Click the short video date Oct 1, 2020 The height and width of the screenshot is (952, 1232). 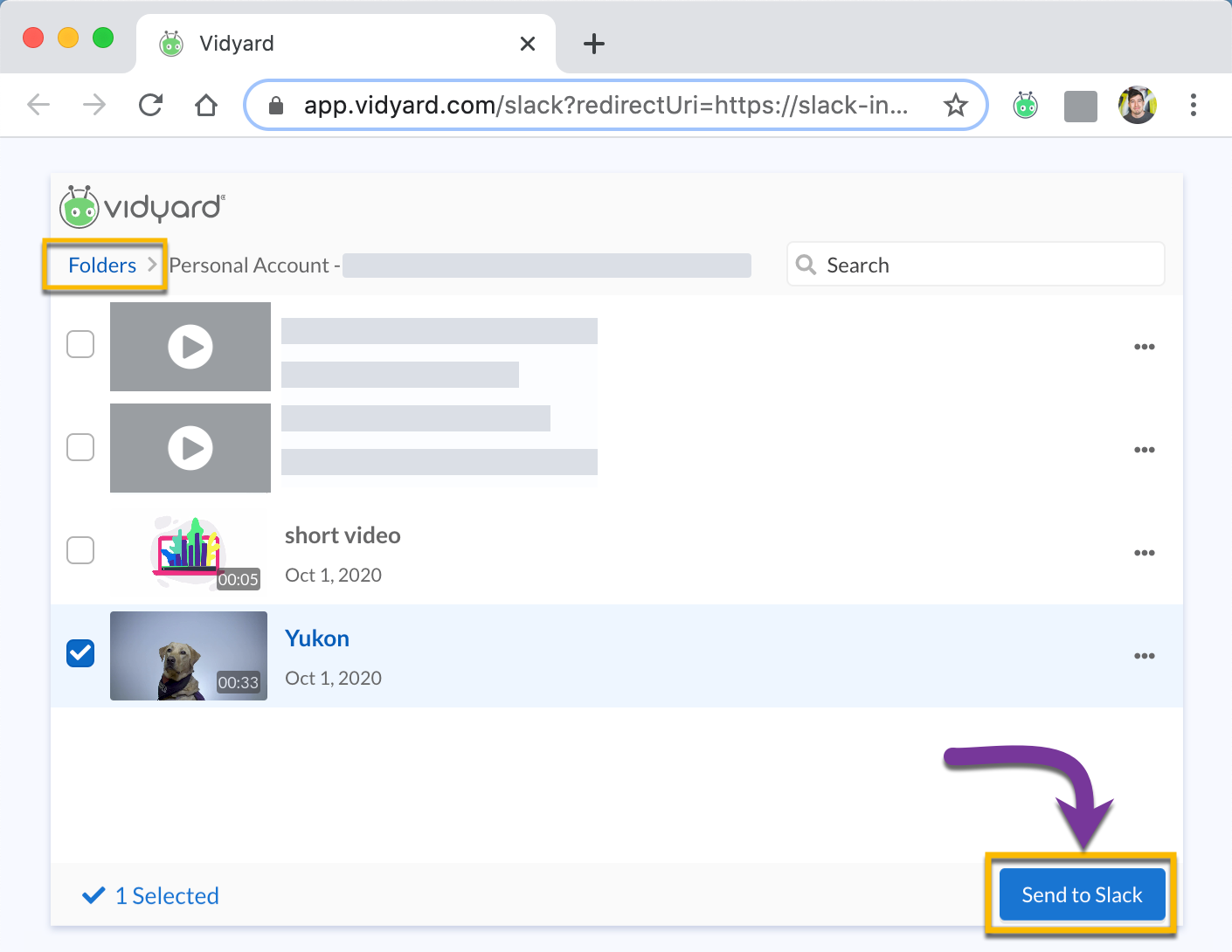tap(333, 576)
